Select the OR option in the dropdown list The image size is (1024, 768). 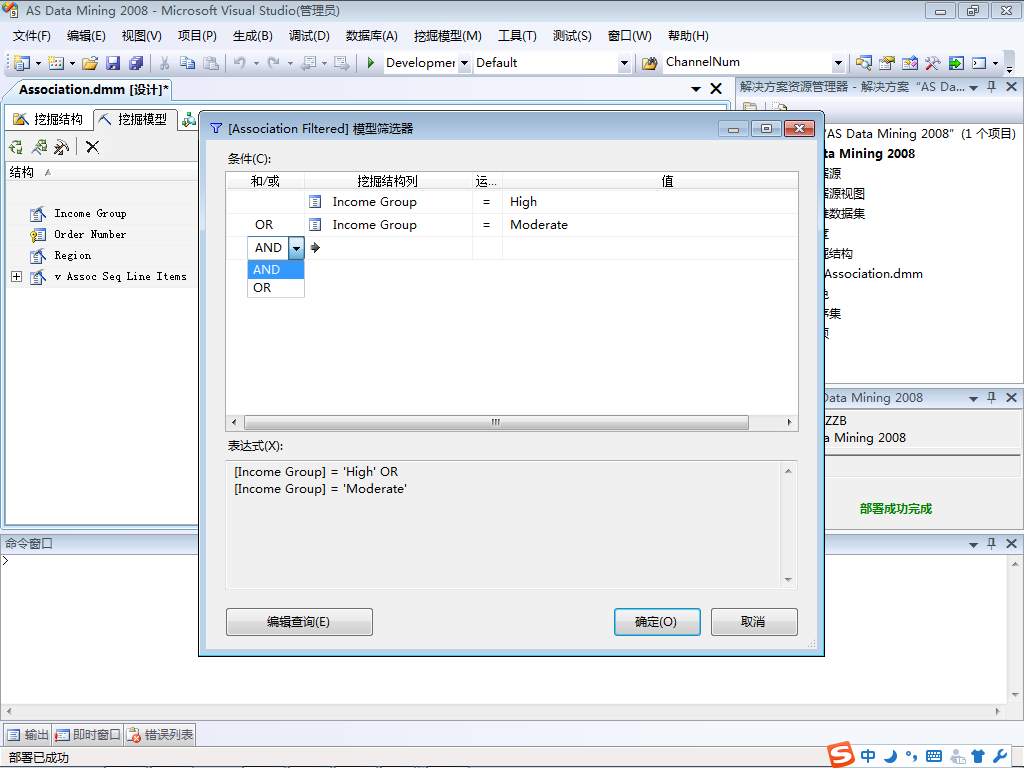[276, 288]
